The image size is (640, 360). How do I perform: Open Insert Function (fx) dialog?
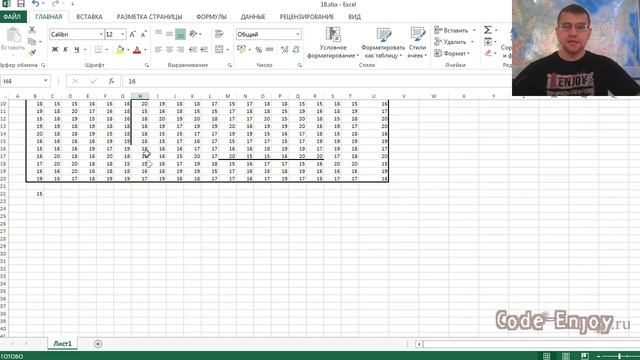point(111,81)
